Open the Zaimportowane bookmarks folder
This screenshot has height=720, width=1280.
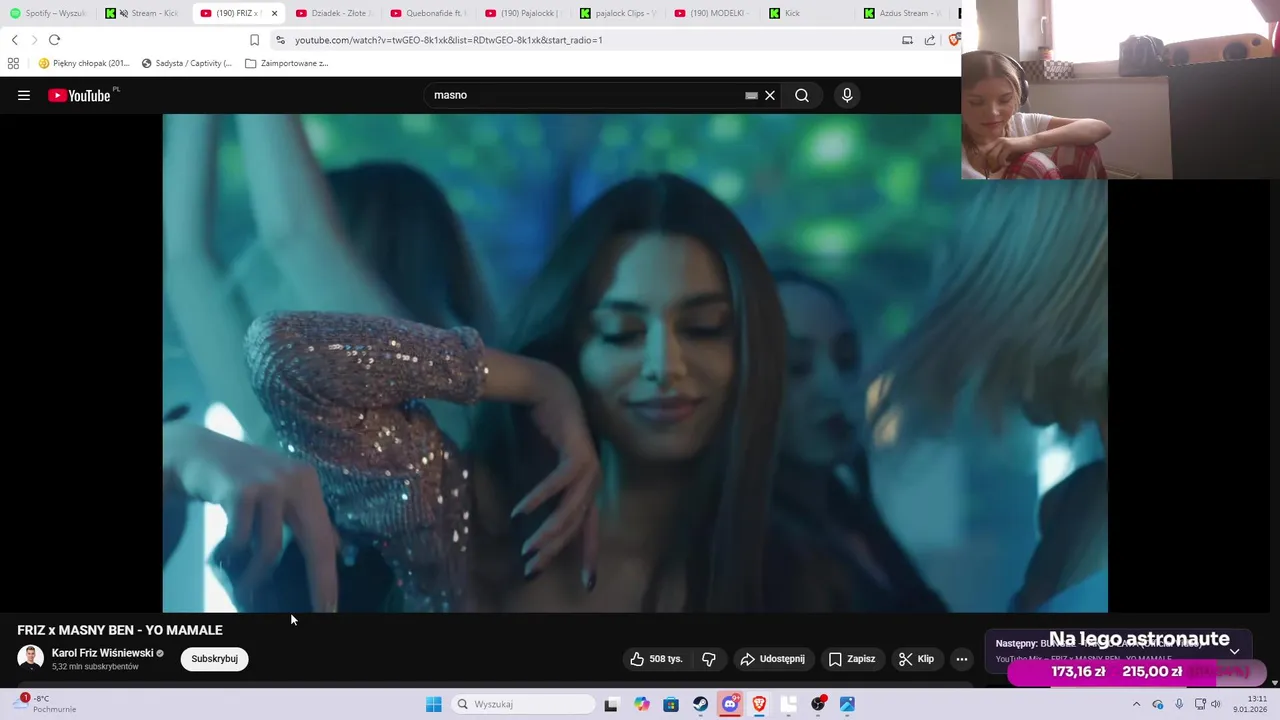(x=287, y=63)
